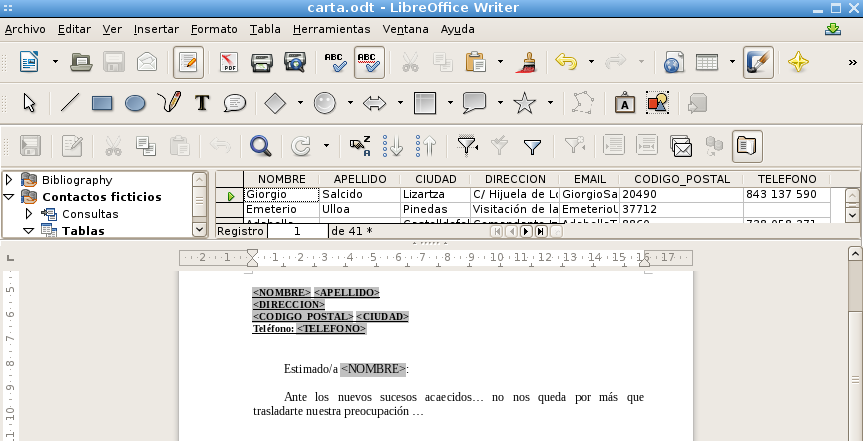Click the Mail Merge envelope icon
863x441 pixels.
(682, 146)
